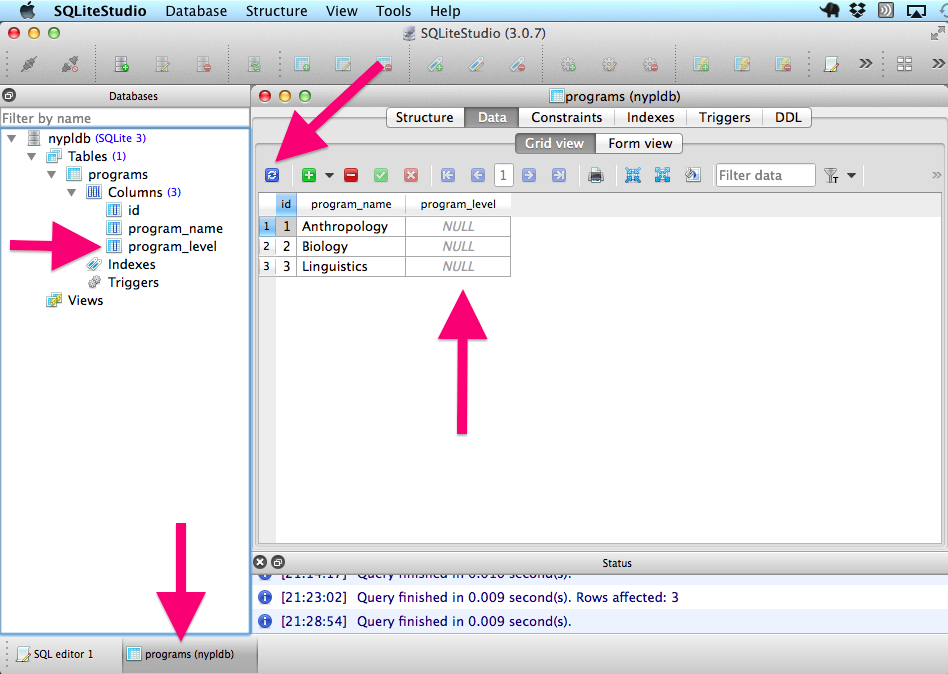Click the green Insert row icon

coord(309,176)
